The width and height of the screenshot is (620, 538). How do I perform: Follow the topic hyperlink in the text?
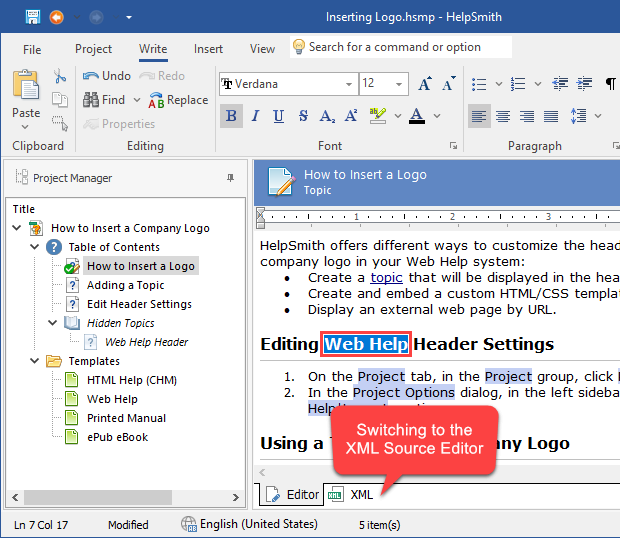pyautogui.click(x=386, y=277)
